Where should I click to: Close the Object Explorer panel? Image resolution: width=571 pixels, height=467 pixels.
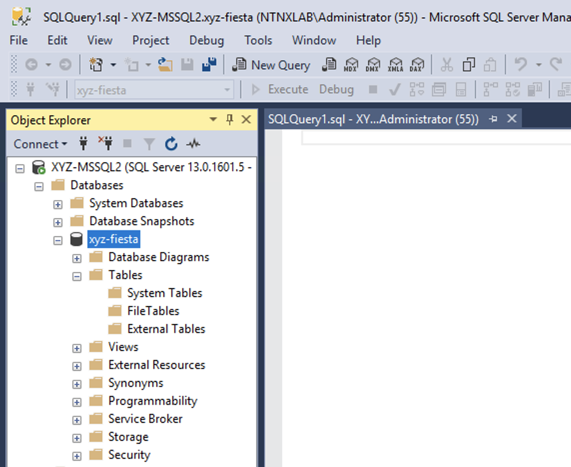click(246, 119)
